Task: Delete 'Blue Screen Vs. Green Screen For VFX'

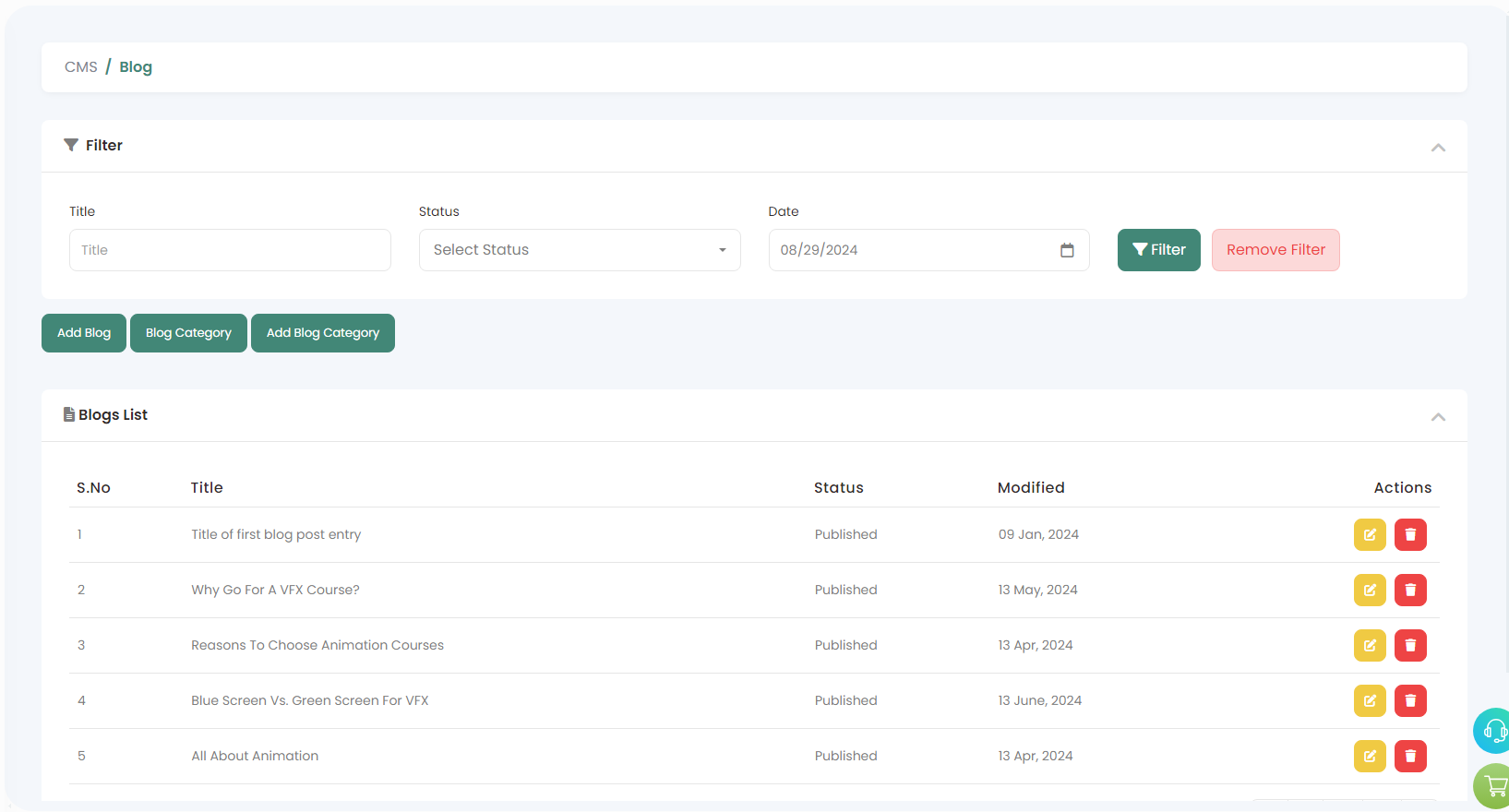Action: click(x=1410, y=701)
